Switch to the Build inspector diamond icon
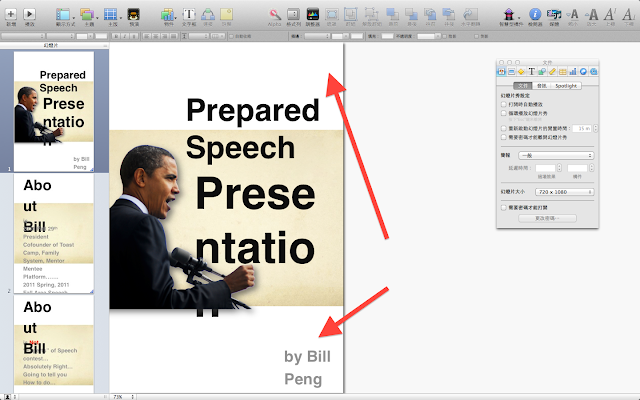This screenshot has height=400, width=640. coord(522,72)
